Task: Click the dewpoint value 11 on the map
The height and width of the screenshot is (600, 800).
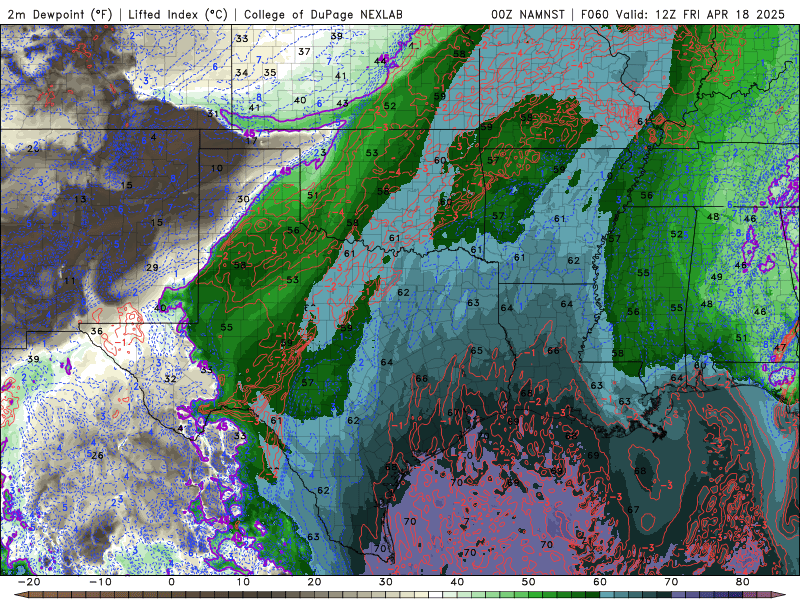Action: pos(69,281)
